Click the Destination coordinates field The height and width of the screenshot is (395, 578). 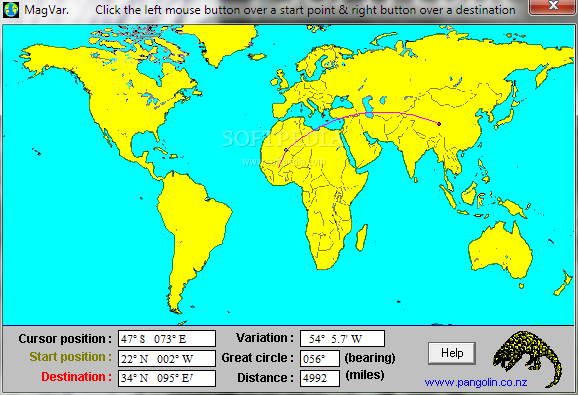click(167, 378)
